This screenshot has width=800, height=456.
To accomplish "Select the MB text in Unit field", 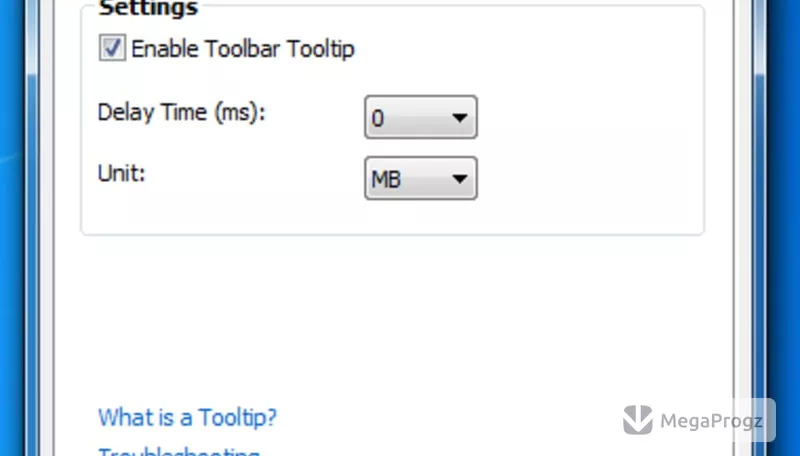I will [x=386, y=180].
